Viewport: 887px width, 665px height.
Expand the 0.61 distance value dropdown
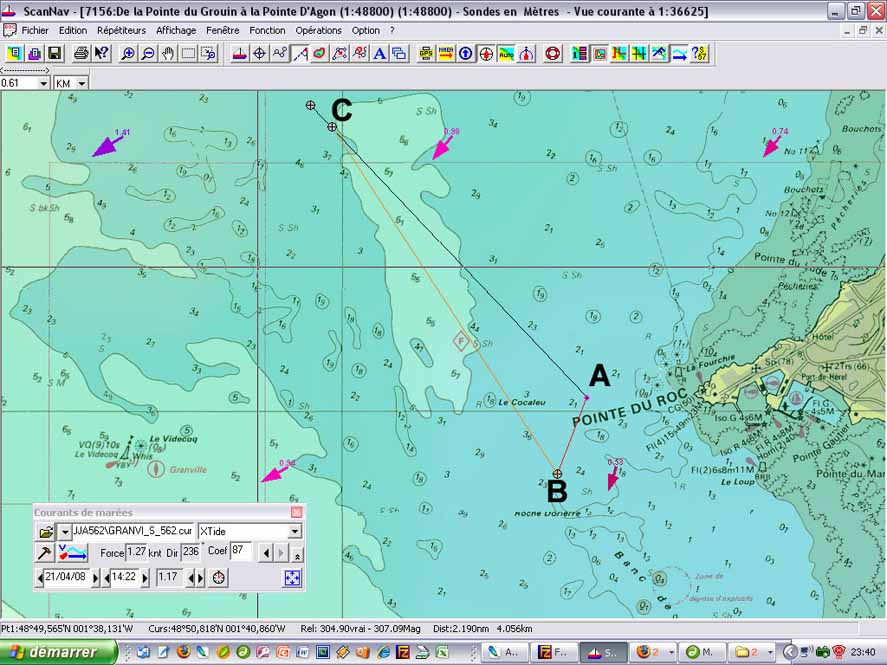tap(44, 84)
